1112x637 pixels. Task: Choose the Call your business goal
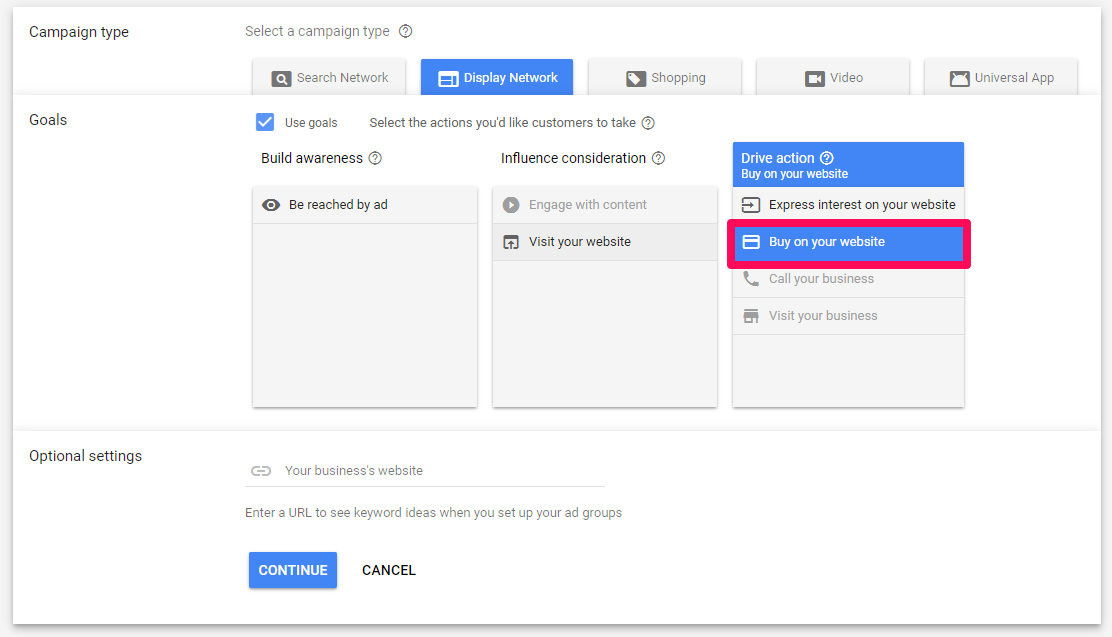(848, 279)
